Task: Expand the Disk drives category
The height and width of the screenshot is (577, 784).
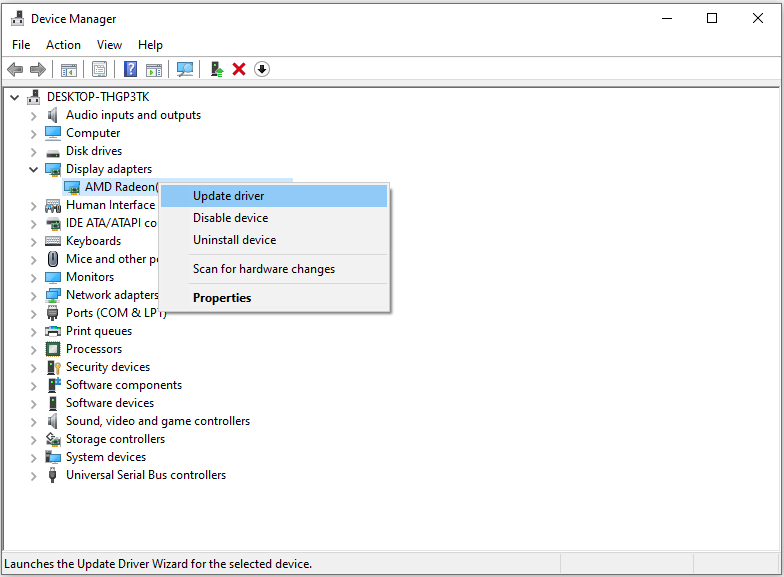Action: (x=33, y=152)
